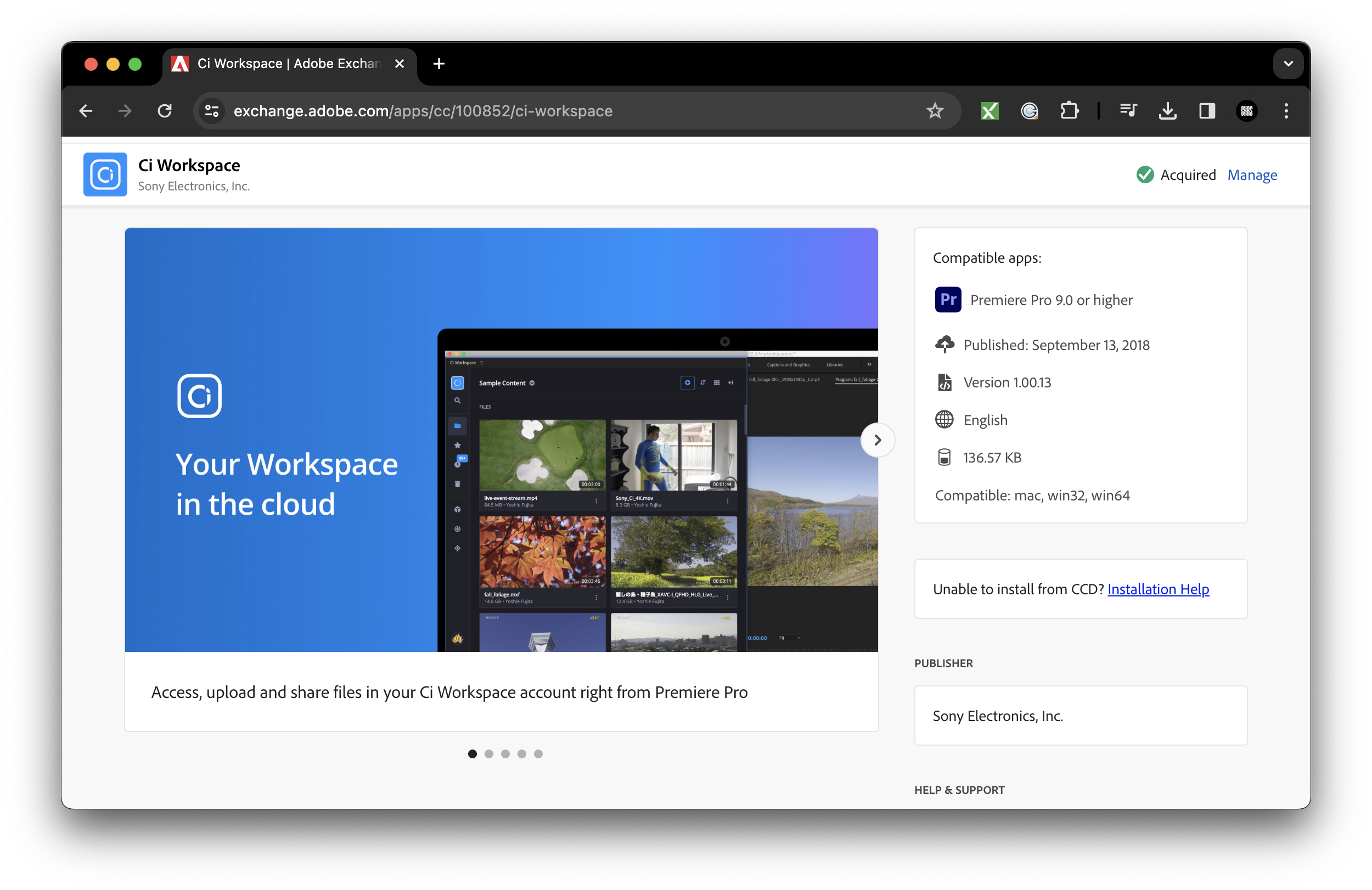This screenshot has height=890, width=1372.
Task: Advance carousel with the next arrow
Action: click(878, 441)
